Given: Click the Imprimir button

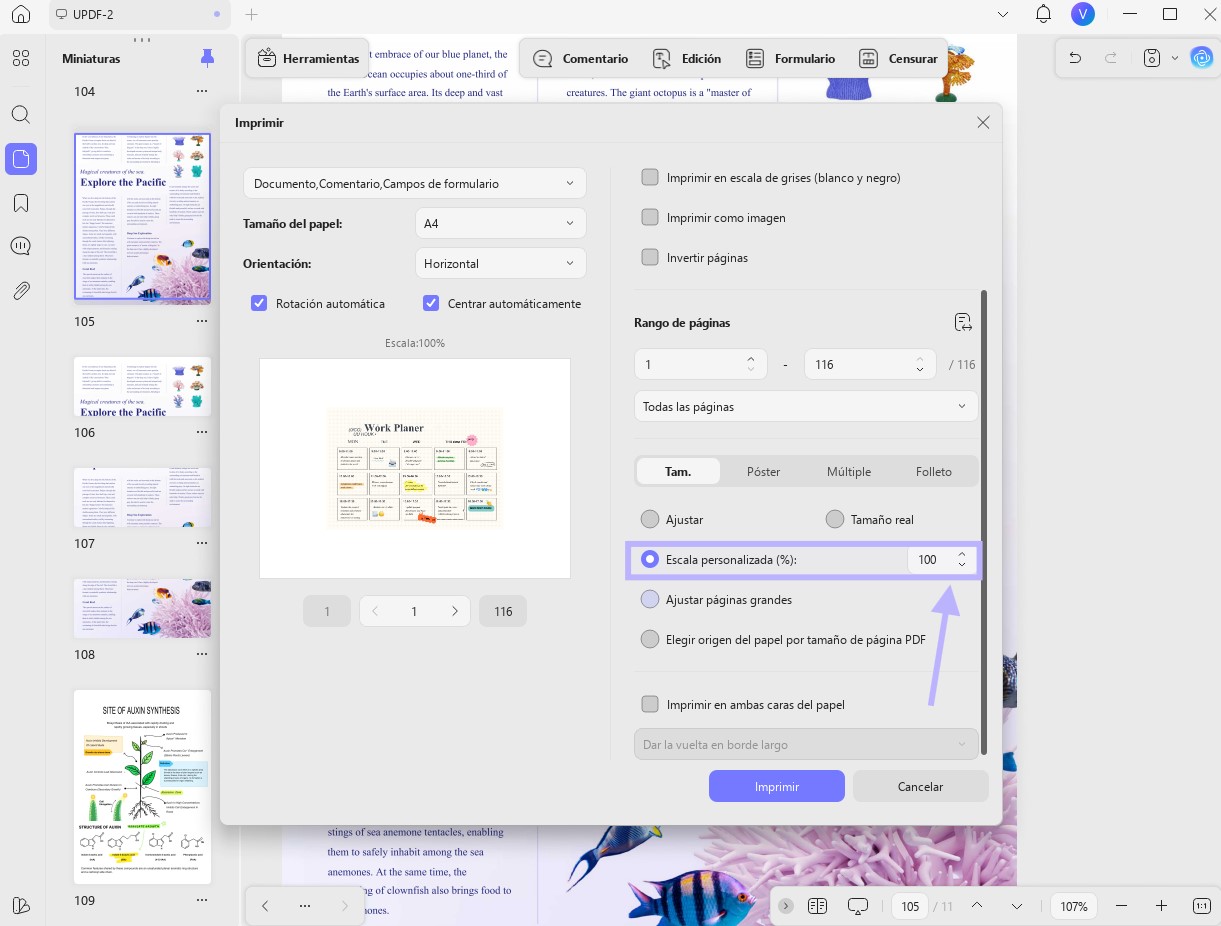Looking at the screenshot, I should pos(777,786).
